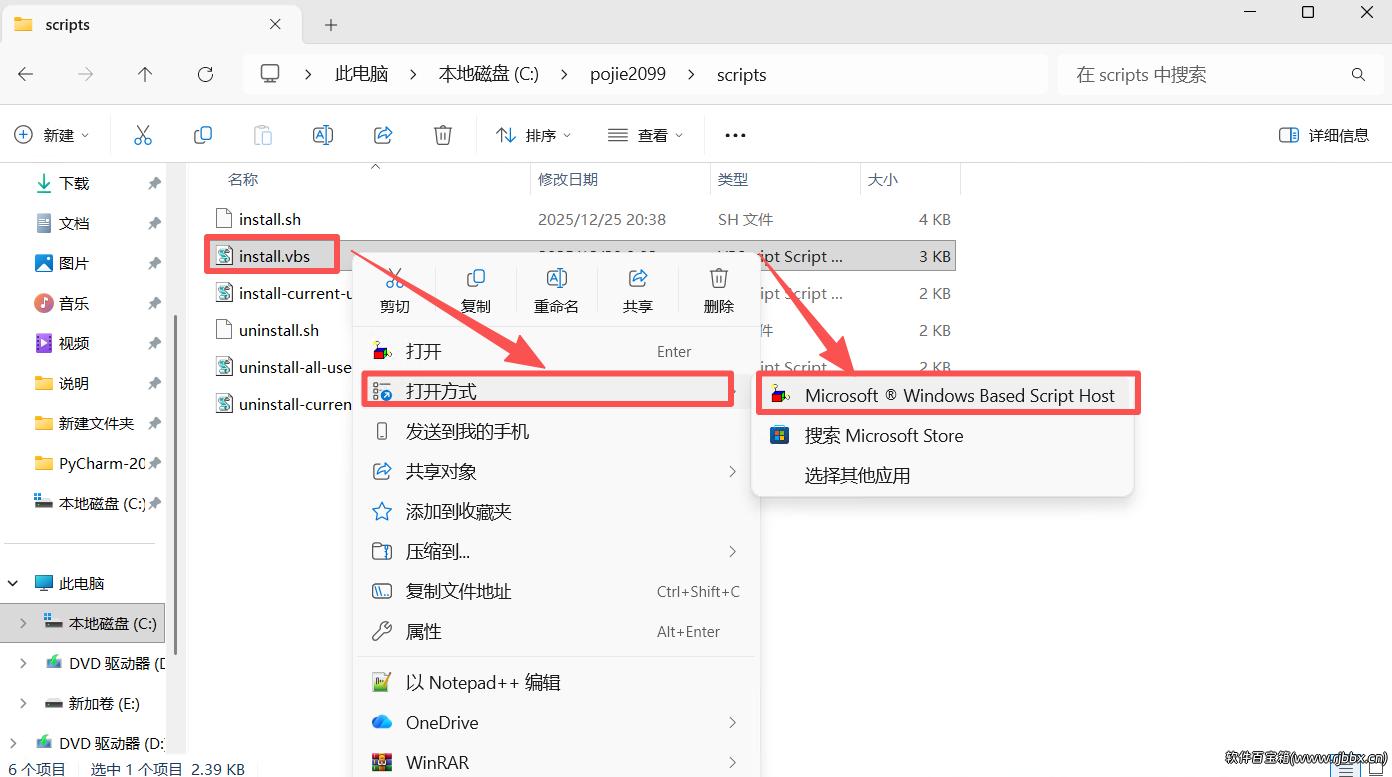Click 发送到我的手机 menu entry
Image resolution: width=1392 pixels, height=777 pixels.
pyautogui.click(x=556, y=431)
